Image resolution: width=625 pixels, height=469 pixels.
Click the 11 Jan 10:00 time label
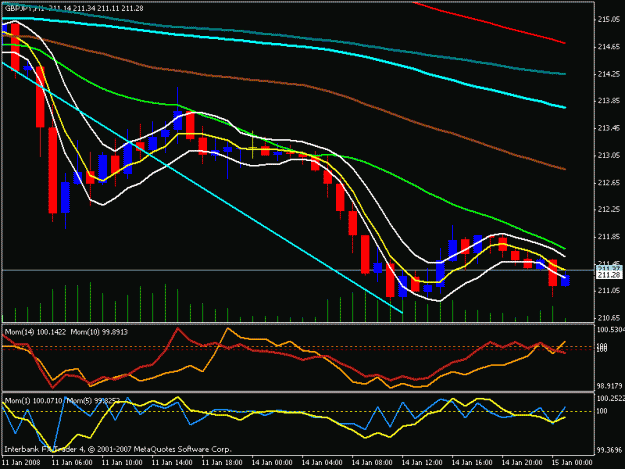pyautogui.click(x=122, y=463)
